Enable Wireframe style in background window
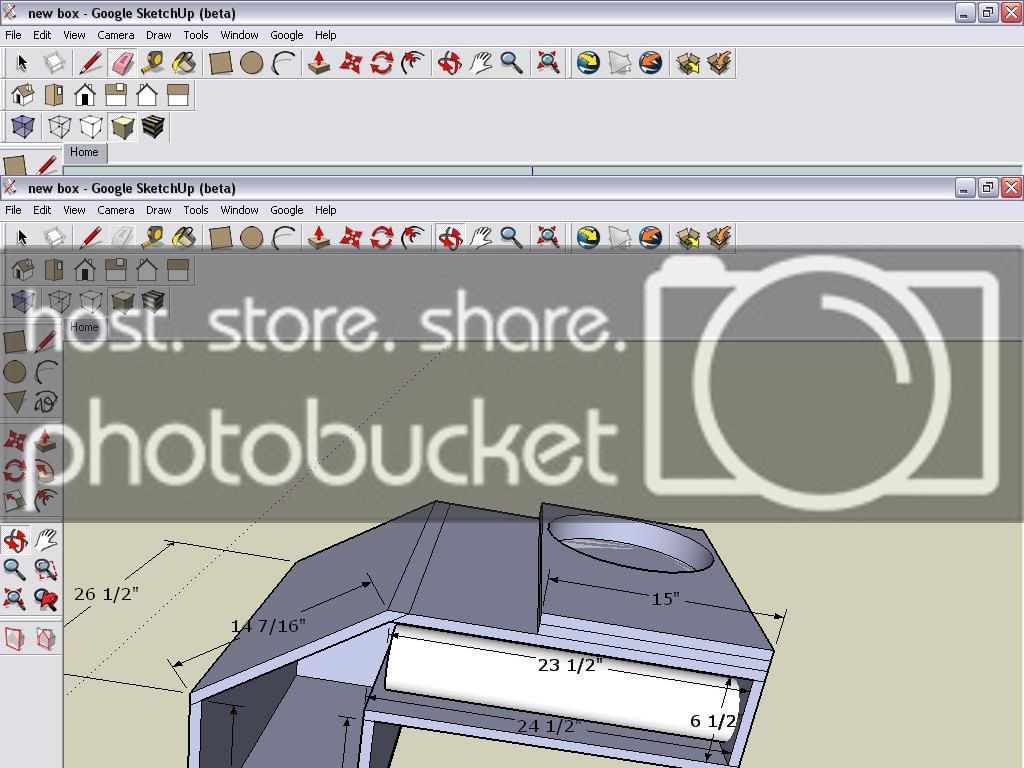Screen dimensions: 1024x768 [x=59, y=127]
